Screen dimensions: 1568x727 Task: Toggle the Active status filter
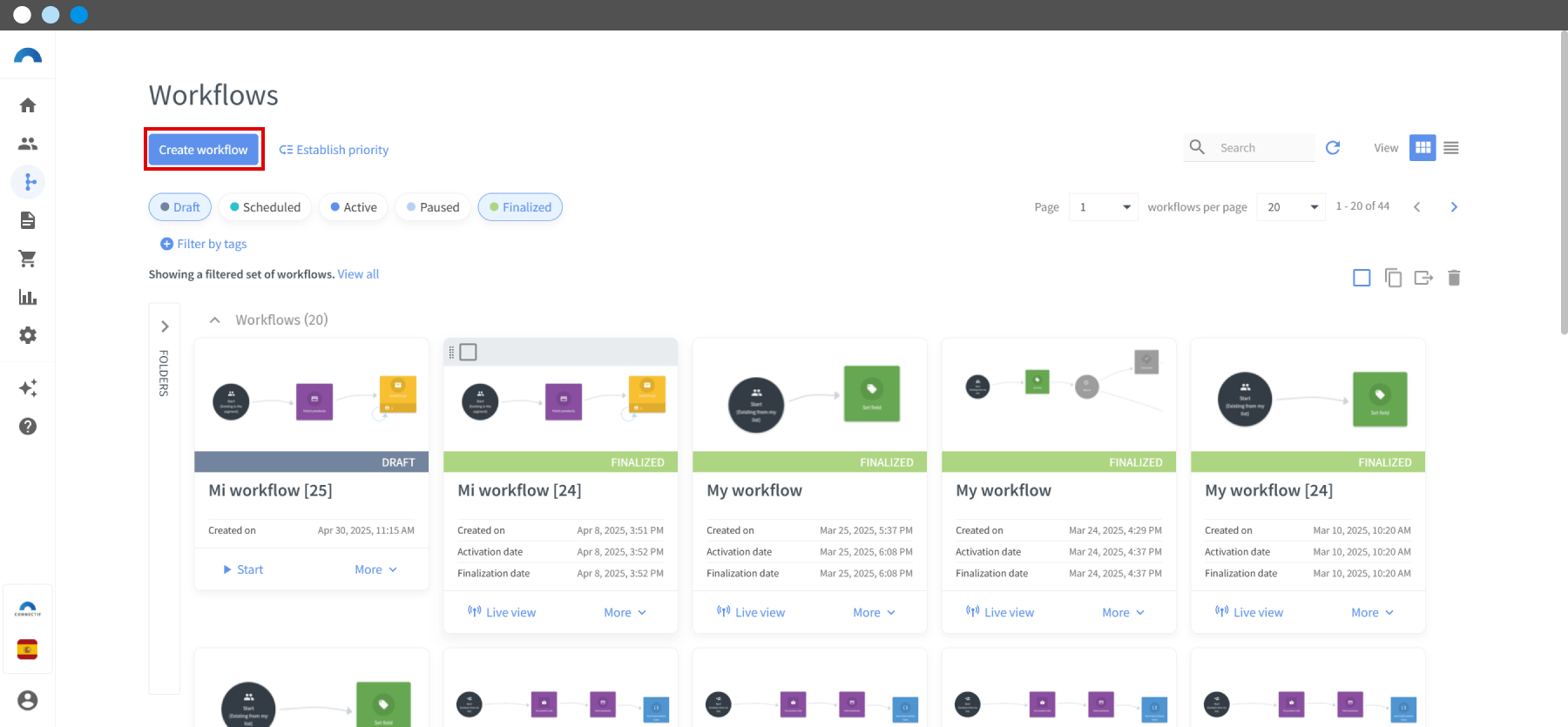(x=354, y=207)
